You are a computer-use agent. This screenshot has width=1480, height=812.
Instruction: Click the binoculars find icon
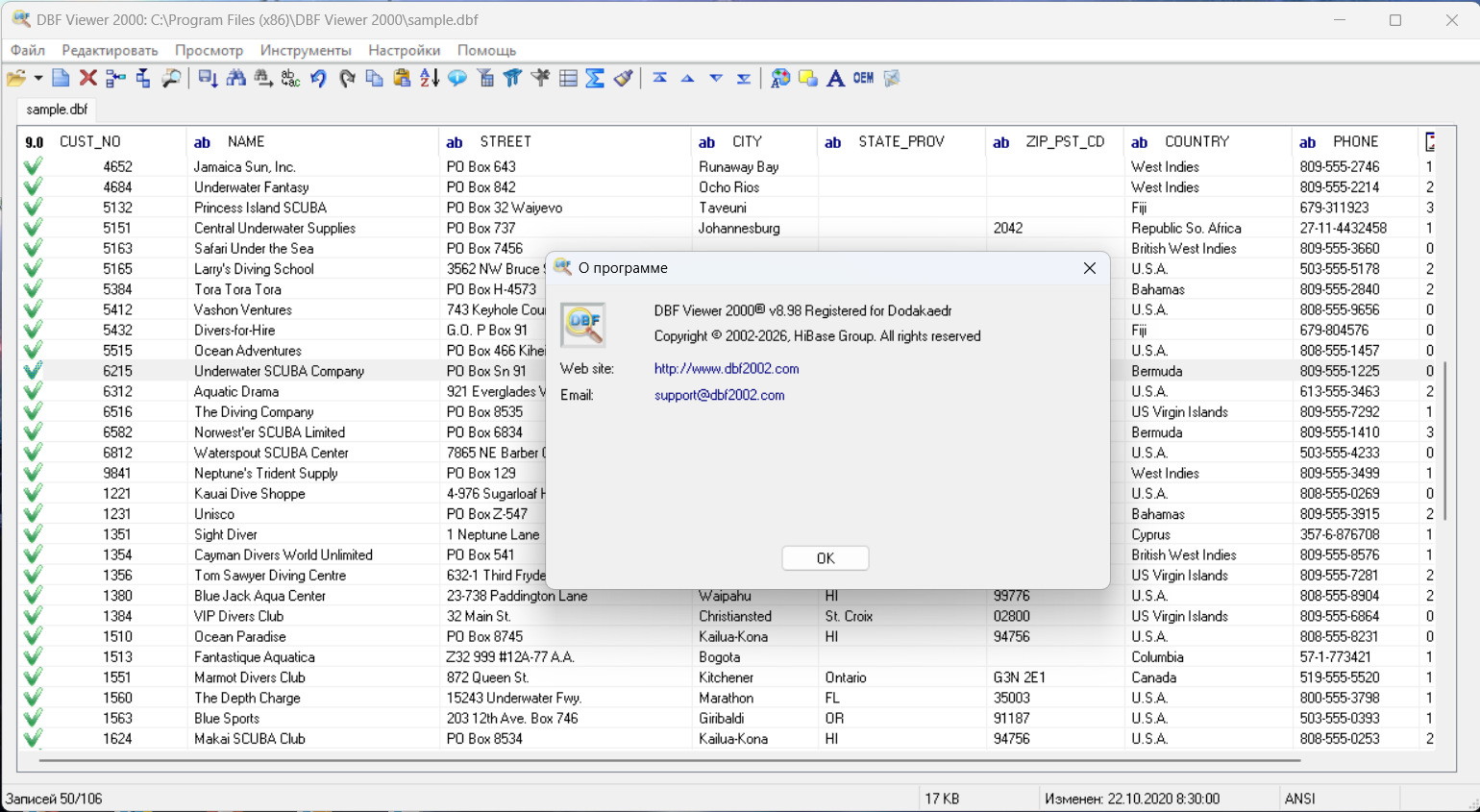pyautogui.click(x=235, y=79)
